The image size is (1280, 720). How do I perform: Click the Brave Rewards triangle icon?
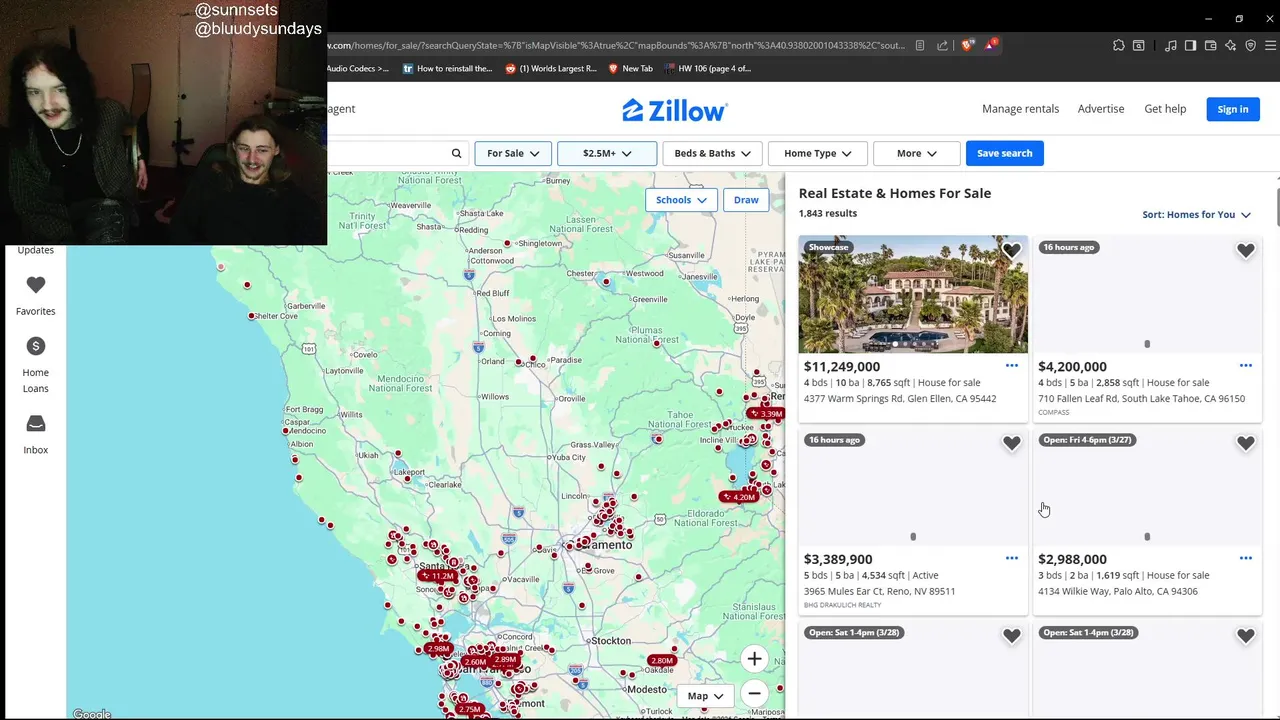990,45
